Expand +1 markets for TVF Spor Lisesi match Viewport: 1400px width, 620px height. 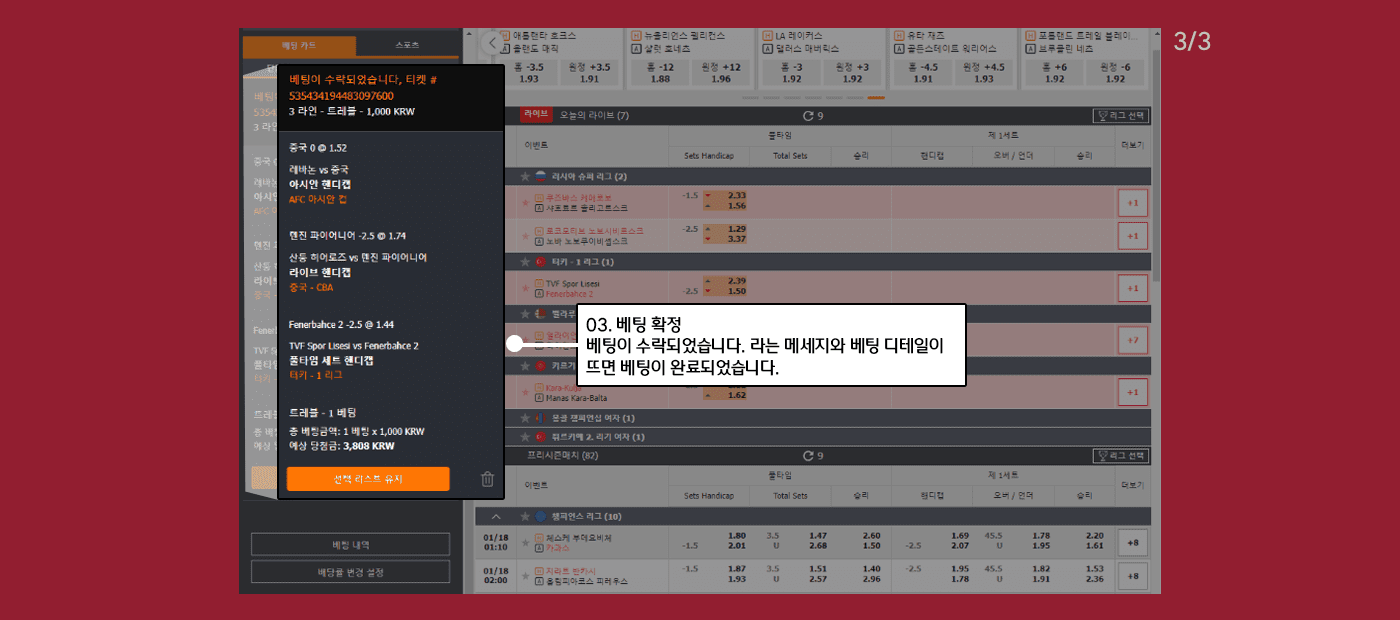pyautogui.click(x=1132, y=288)
